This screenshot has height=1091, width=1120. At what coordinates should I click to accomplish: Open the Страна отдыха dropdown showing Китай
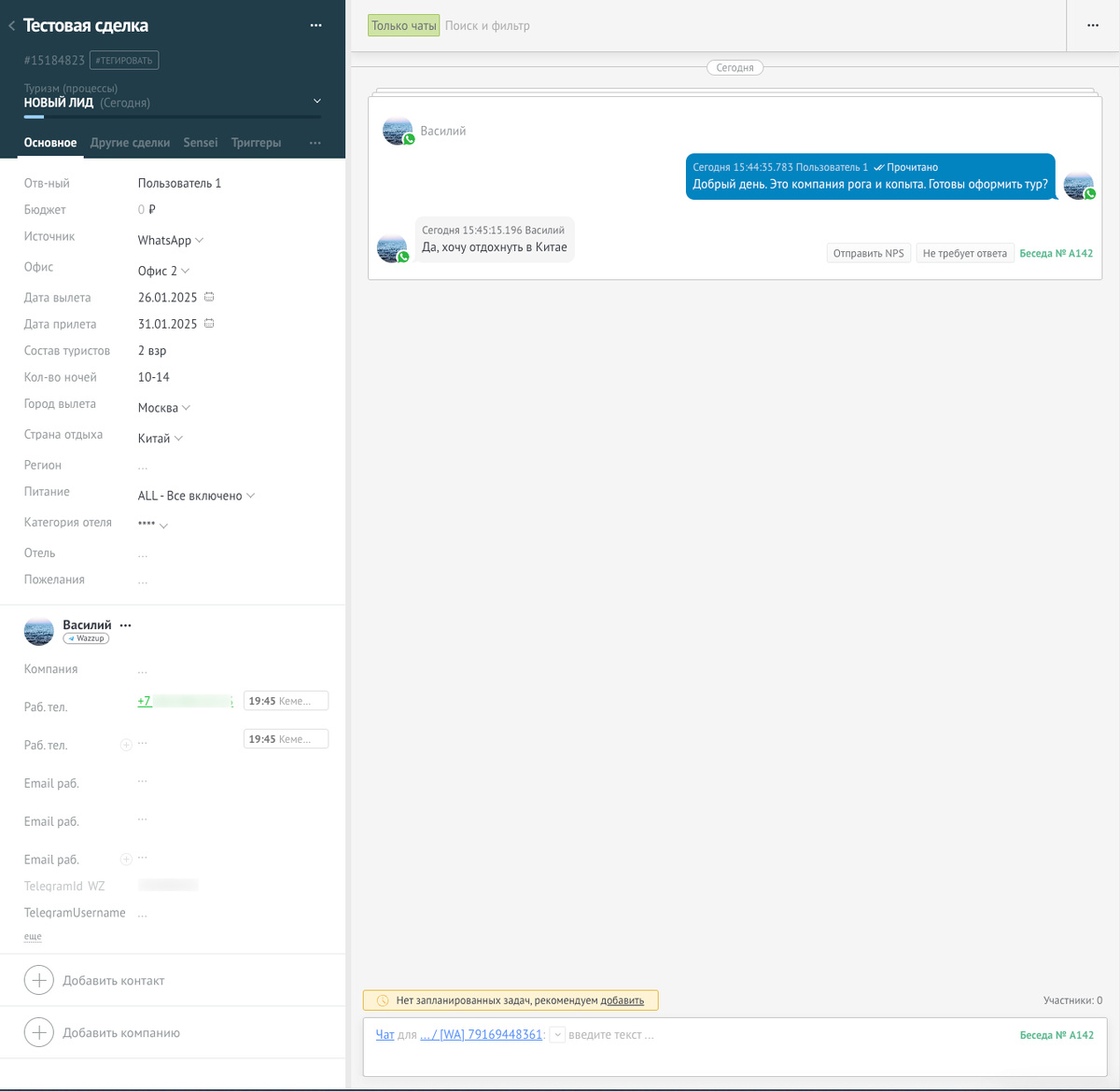click(x=160, y=439)
